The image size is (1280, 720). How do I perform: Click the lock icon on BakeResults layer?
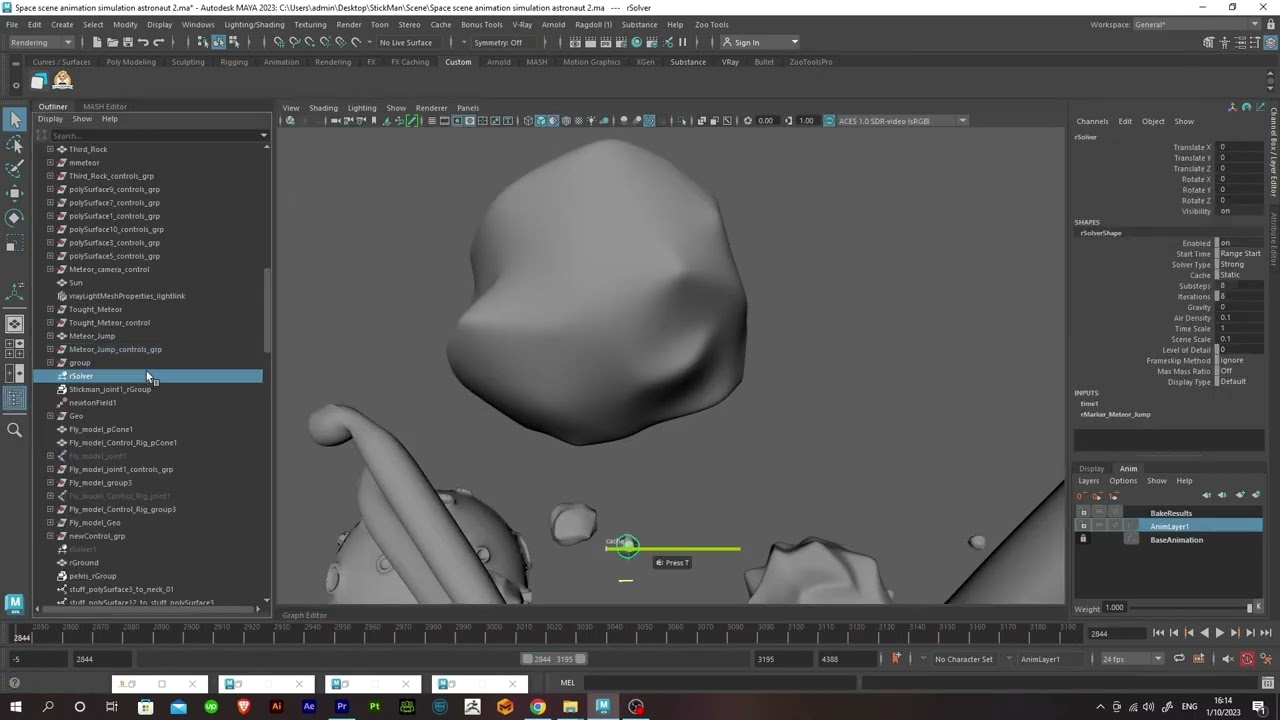[x=1083, y=513]
